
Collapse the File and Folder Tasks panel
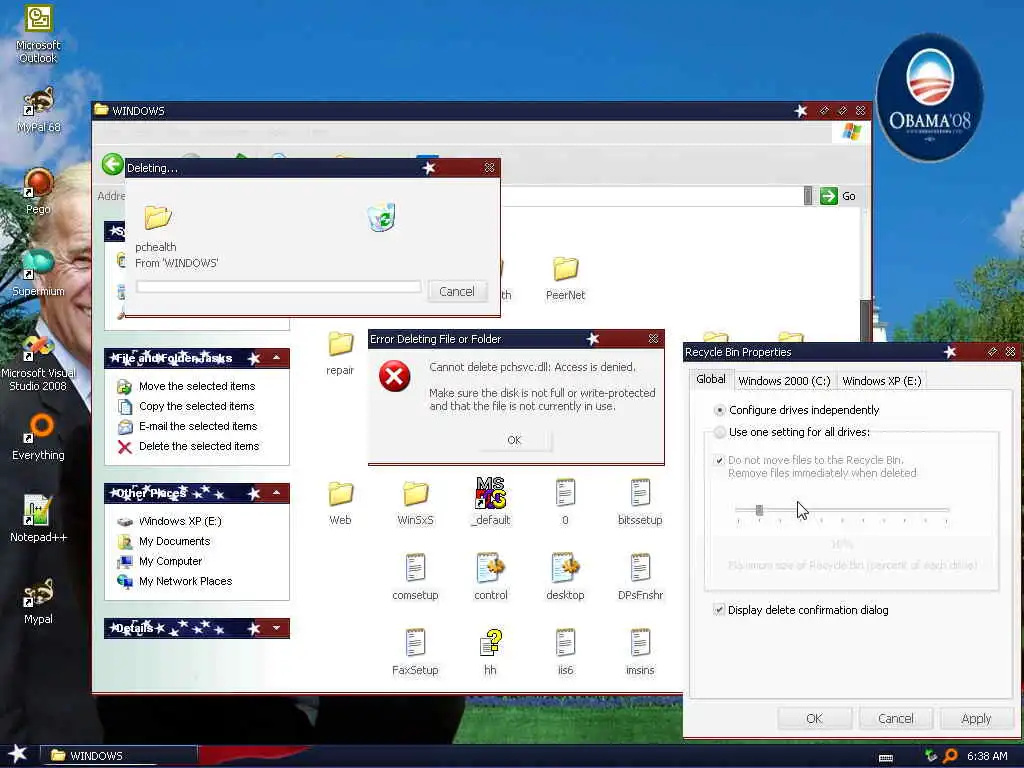277,358
